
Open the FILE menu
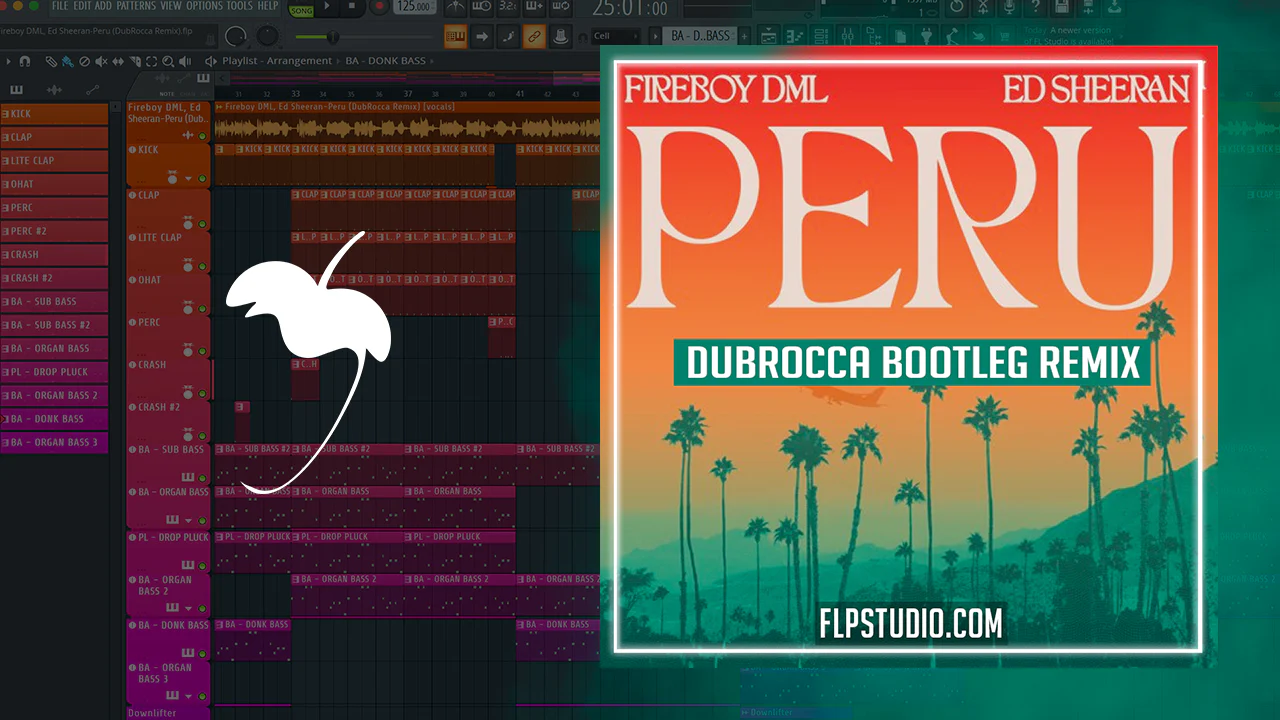[60, 6]
